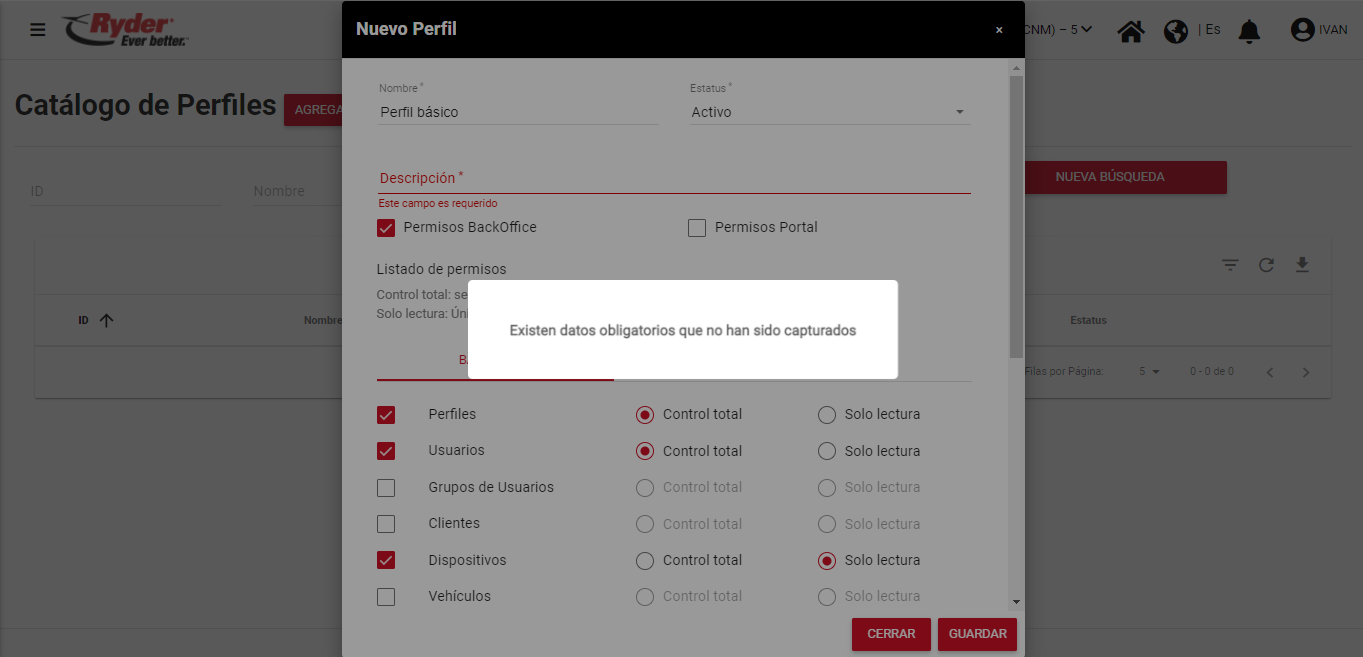Select Solo lectura for Perfiles
The width and height of the screenshot is (1363, 657).
click(x=827, y=415)
